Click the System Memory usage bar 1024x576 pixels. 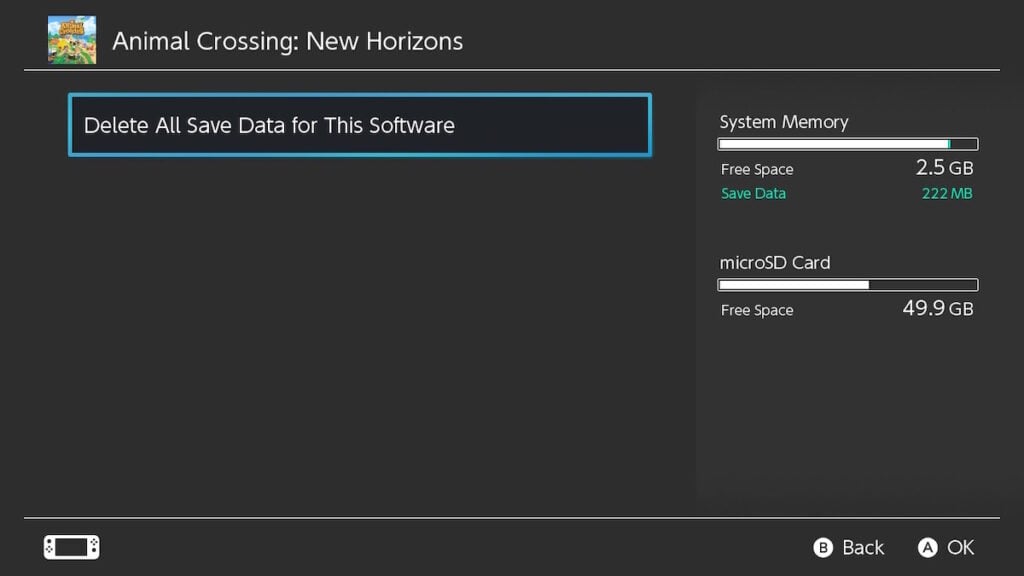847,144
